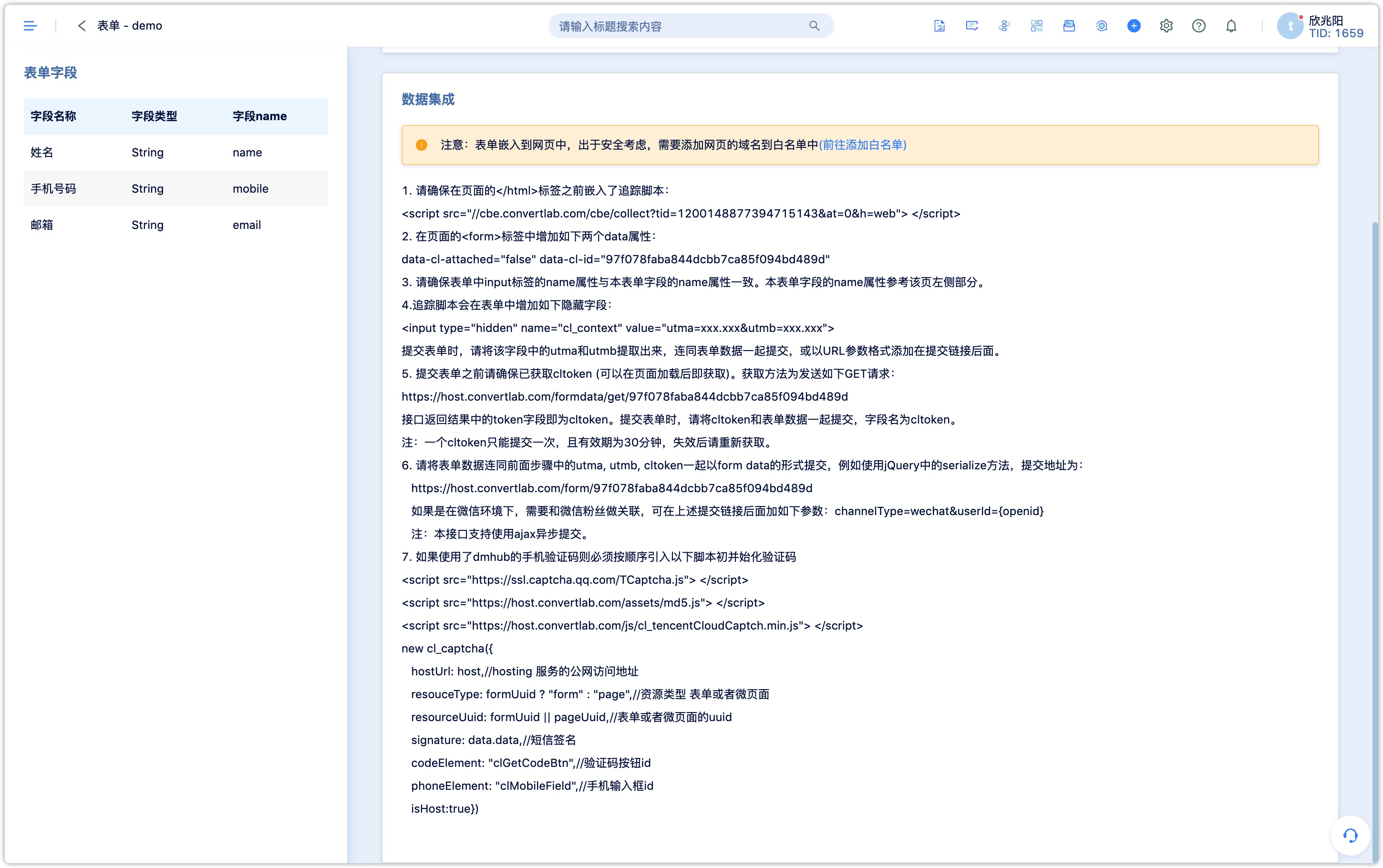Click the email field name cell
Screen dimensions: 1383x868
pyautogui.click(x=247, y=225)
